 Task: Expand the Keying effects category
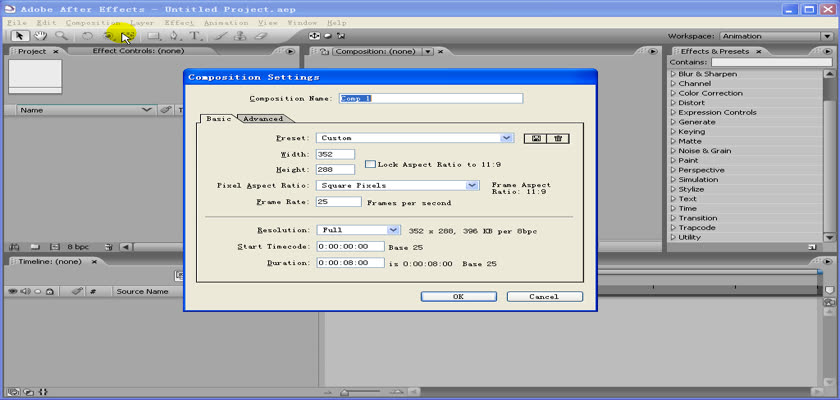point(674,132)
